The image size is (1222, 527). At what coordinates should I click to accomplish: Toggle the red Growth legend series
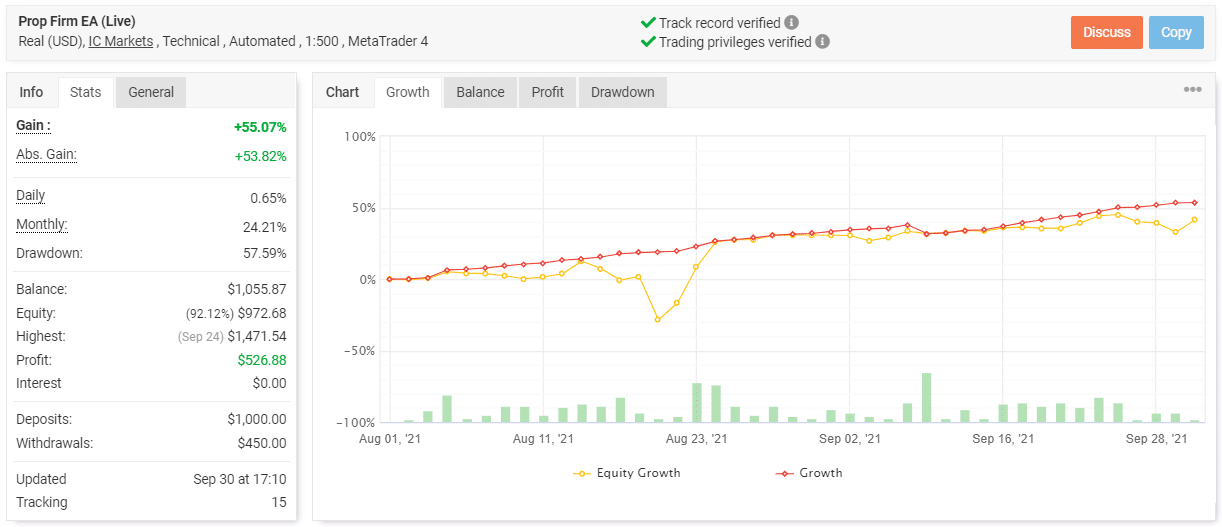(x=809, y=473)
